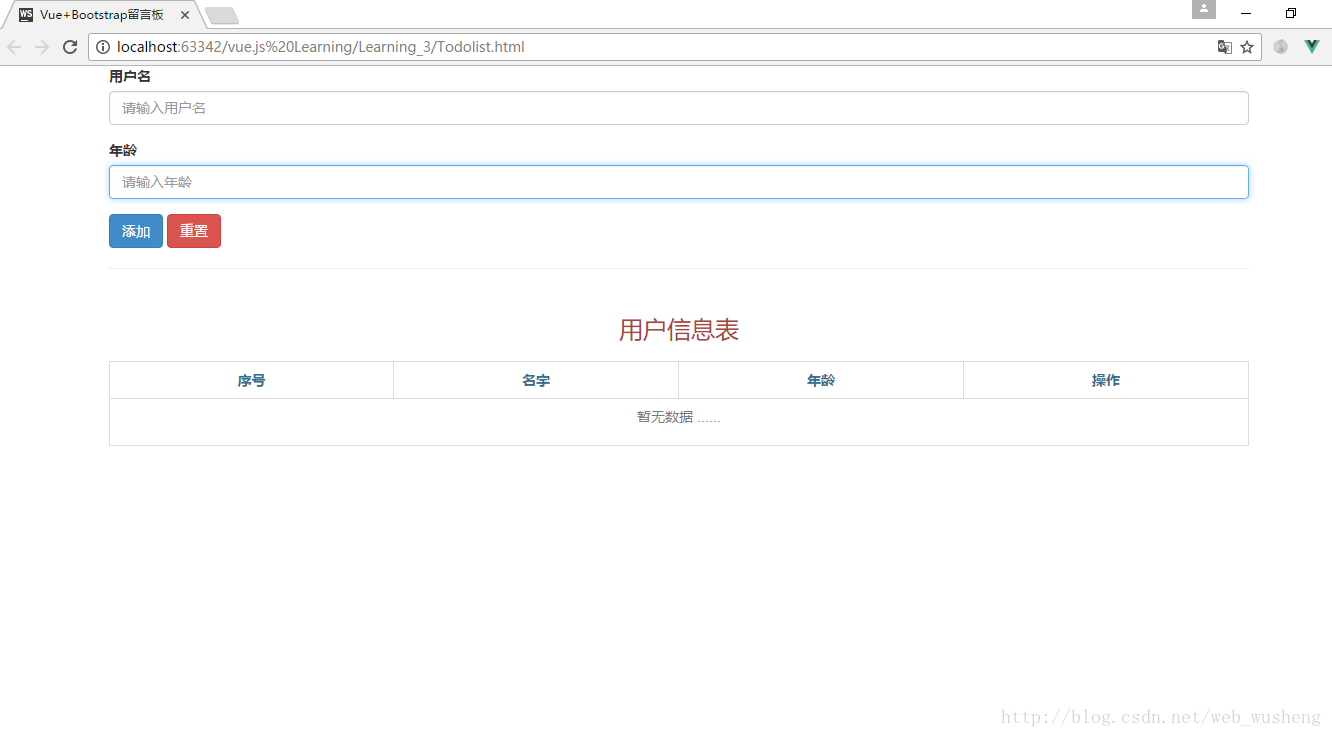The image size is (1332, 737).
Task: Click the 名字 column header
Action: coord(536,380)
